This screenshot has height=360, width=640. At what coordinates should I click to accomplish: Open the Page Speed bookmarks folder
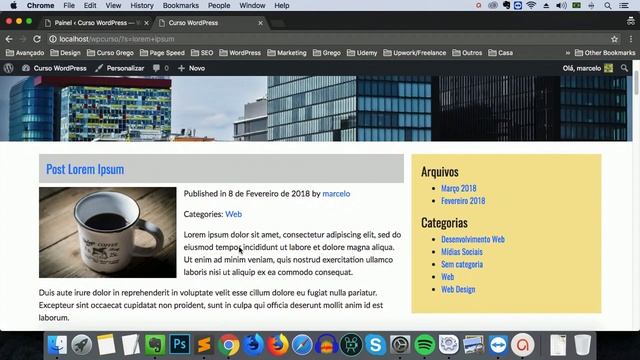click(x=162, y=53)
